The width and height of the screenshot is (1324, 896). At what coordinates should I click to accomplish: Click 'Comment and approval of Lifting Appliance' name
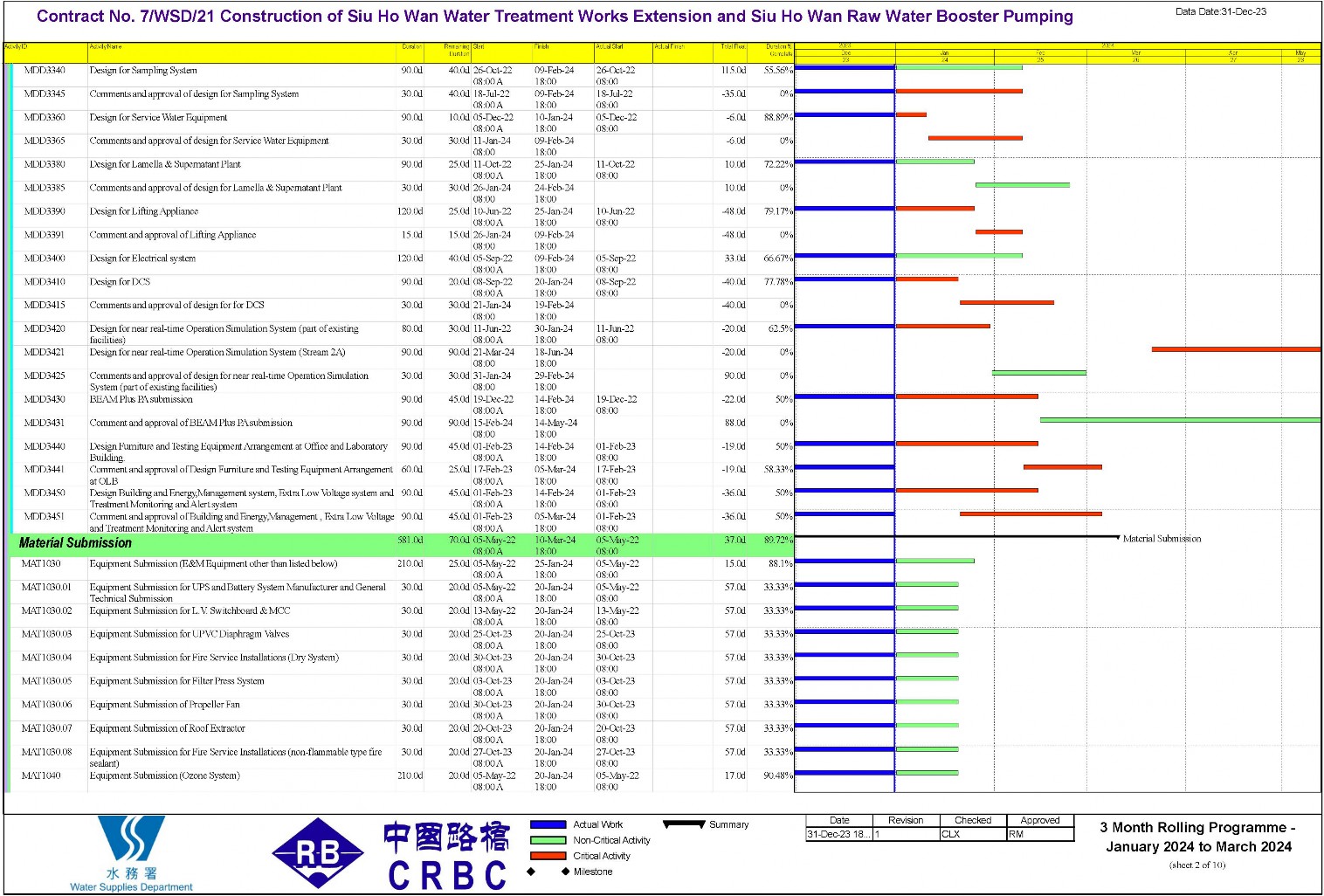coord(173,235)
